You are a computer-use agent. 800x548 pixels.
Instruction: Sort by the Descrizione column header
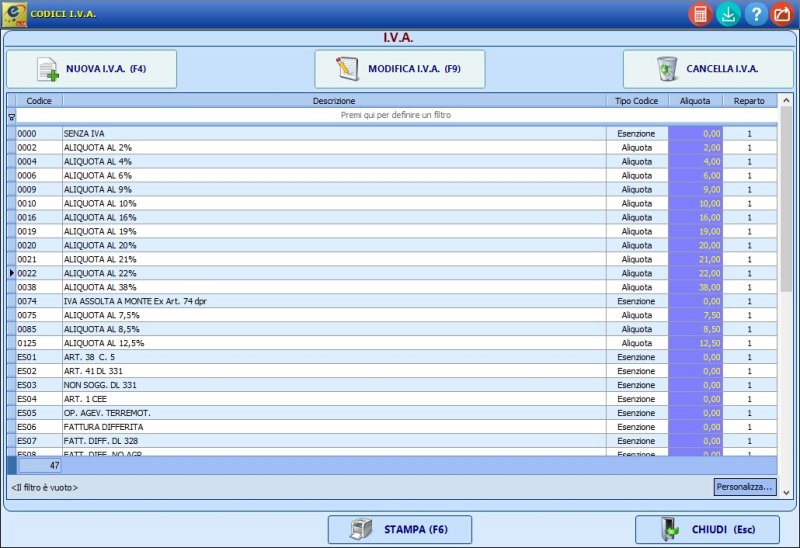point(334,101)
